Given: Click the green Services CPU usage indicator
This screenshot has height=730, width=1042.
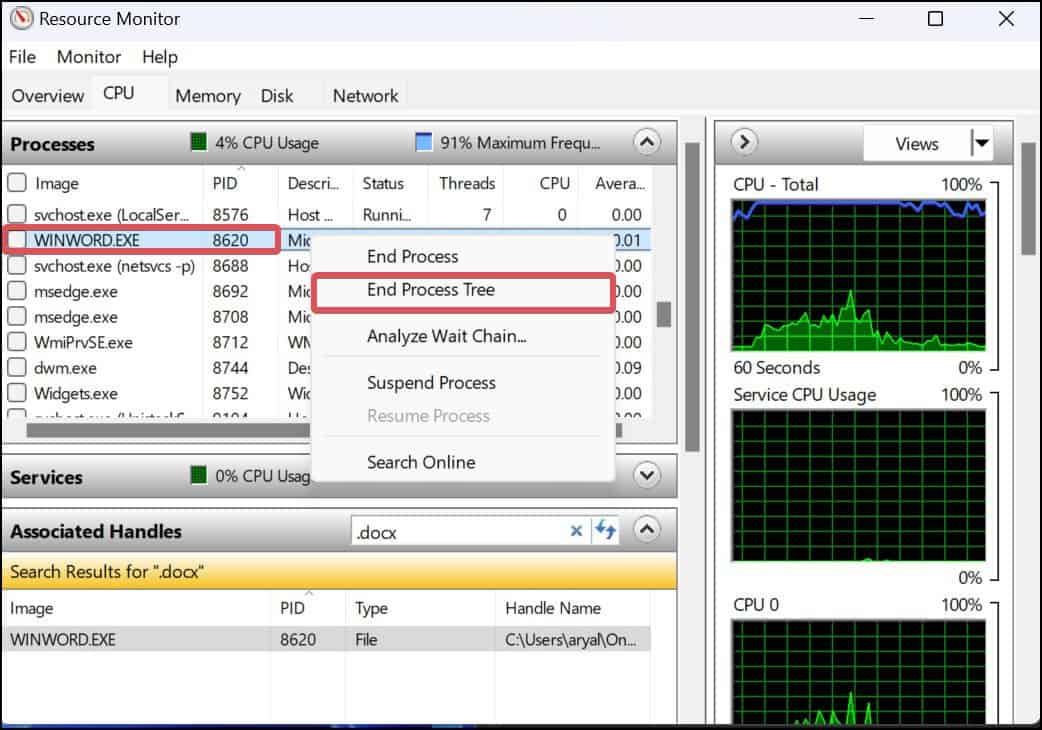Looking at the screenshot, I should tap(198, 476).
